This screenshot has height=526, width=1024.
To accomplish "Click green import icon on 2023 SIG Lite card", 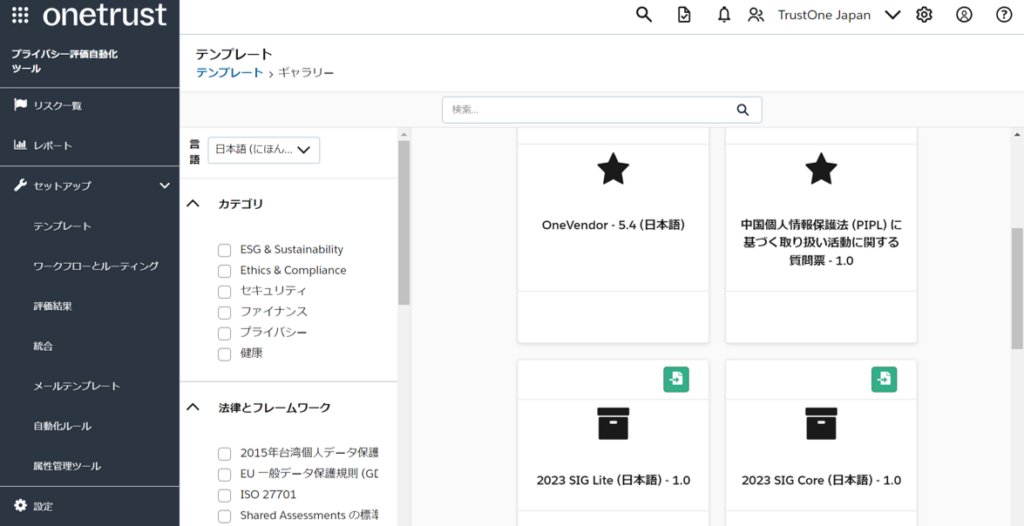I will [x=677, y=379].
